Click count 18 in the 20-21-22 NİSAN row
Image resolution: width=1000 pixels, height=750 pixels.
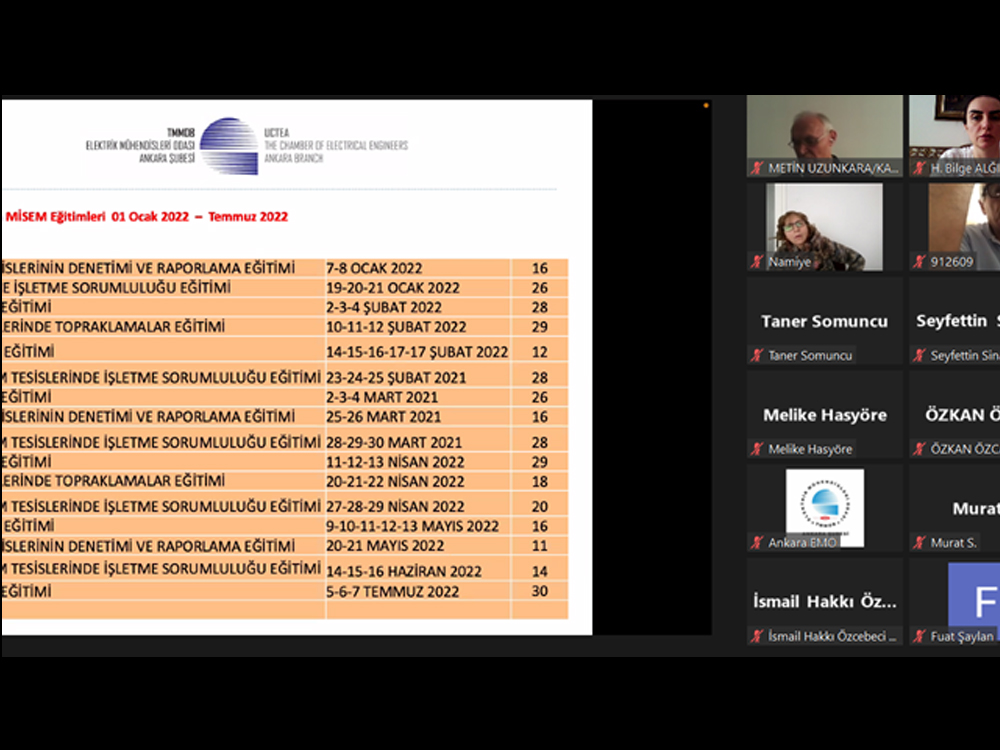click(540, 482)
